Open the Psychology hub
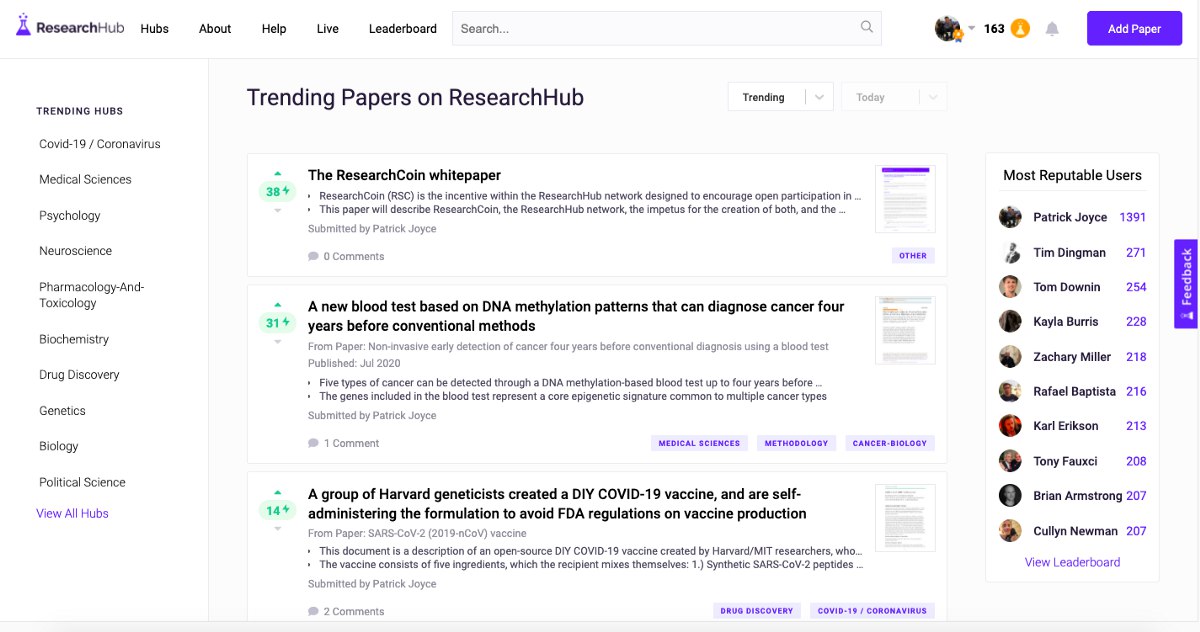 coord(70,215)
